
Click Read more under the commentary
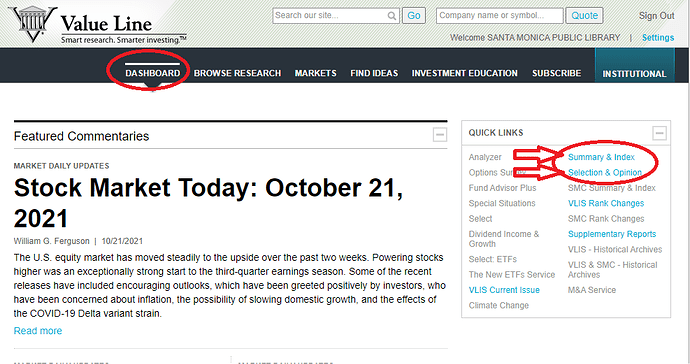[38, 331]
